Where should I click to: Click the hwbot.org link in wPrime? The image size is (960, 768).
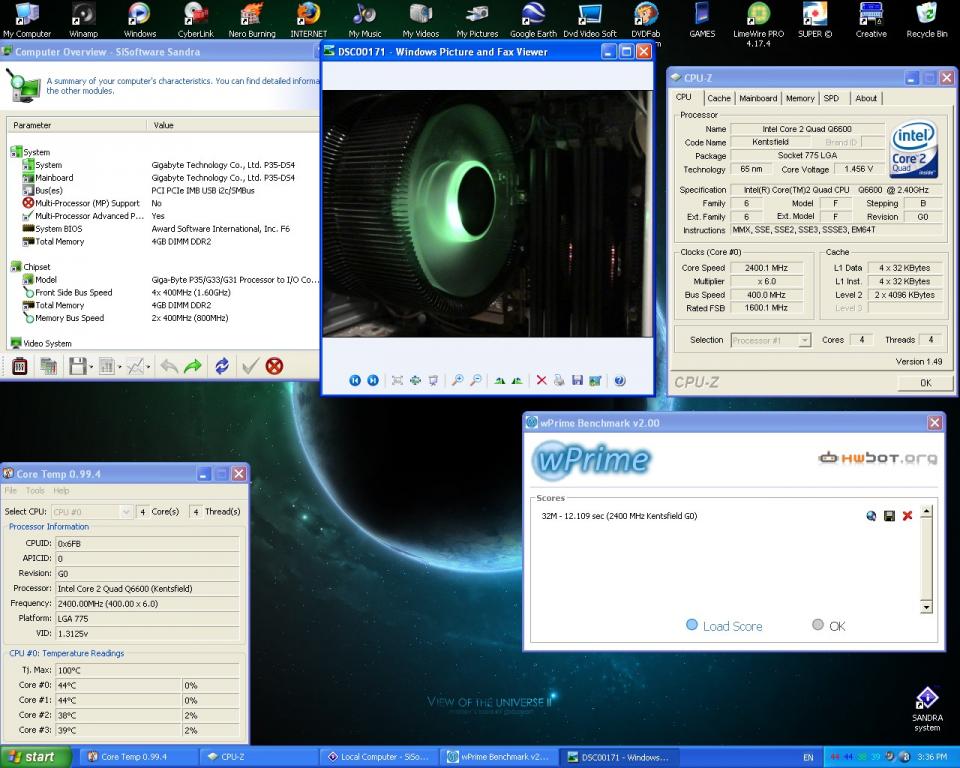pos(877,457)
